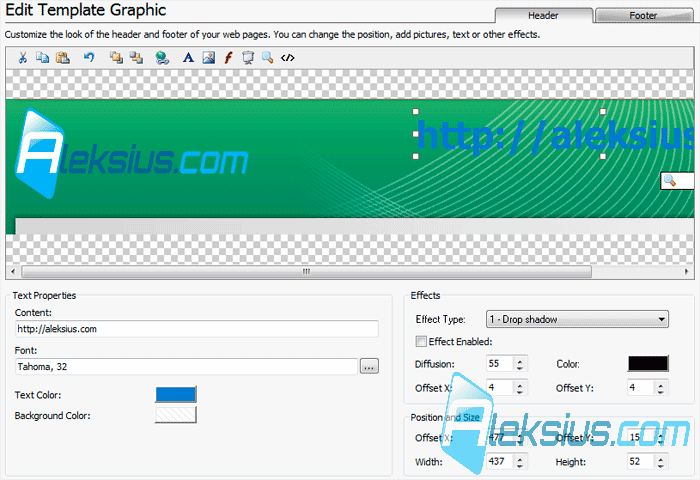Increase Width value with up arrow
700x480 pixels.
tap(520, 458)
